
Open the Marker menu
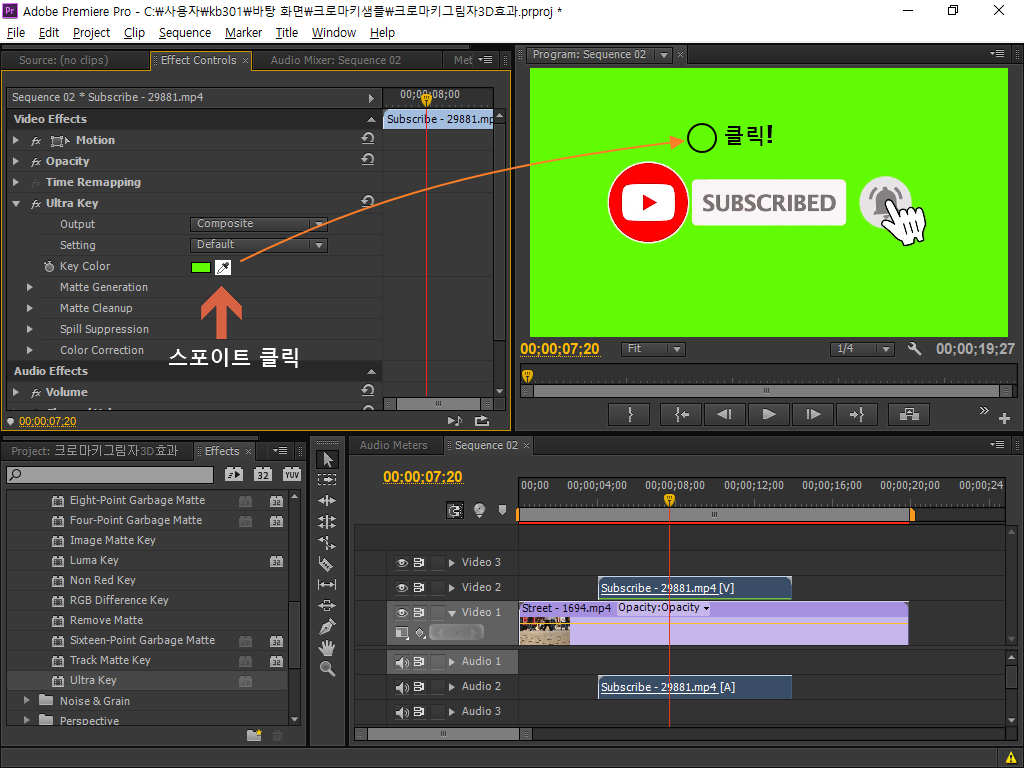pos(244,33)
